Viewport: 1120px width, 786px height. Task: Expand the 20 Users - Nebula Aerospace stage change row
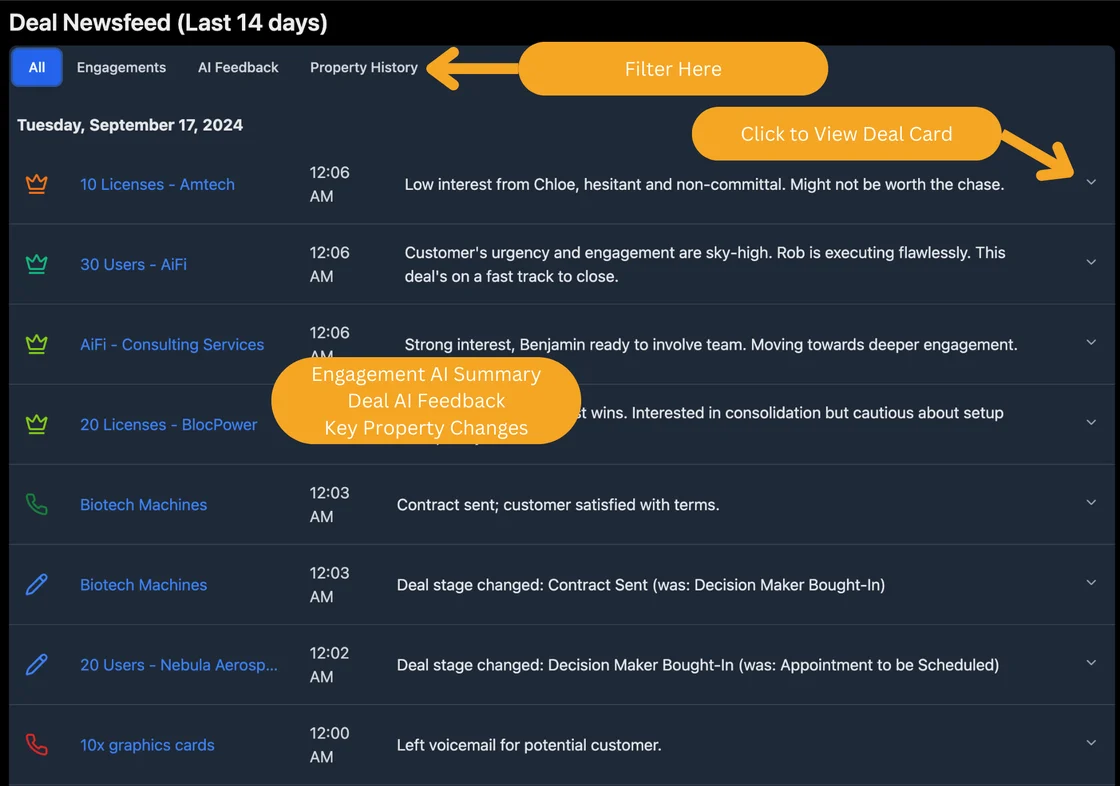point(1091,662)
